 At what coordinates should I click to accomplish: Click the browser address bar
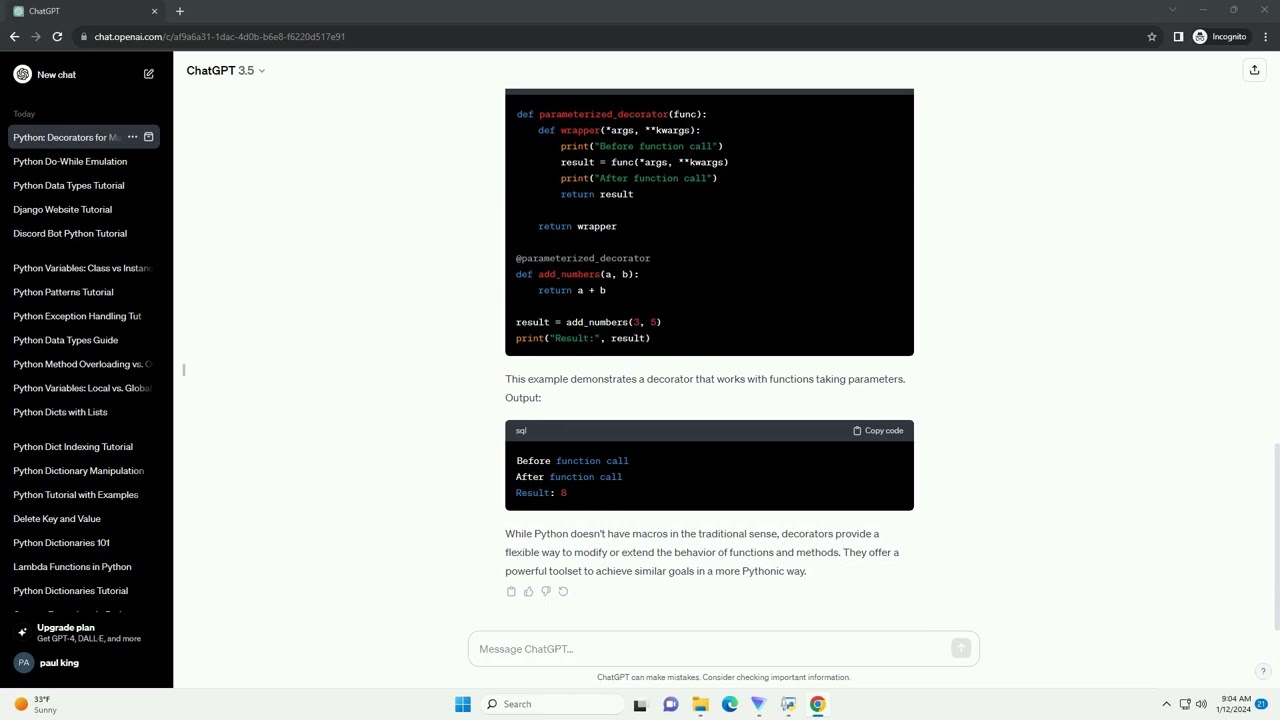coord(610,37)
